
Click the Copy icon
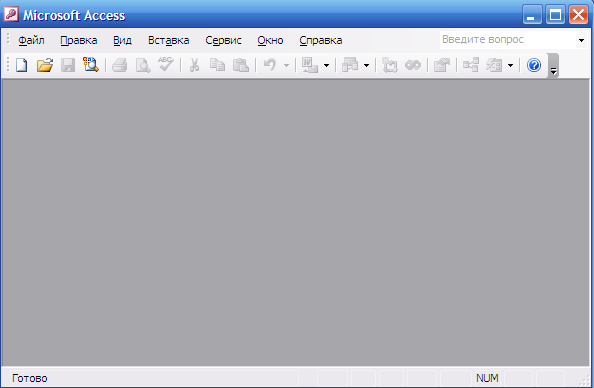[217, 65]
